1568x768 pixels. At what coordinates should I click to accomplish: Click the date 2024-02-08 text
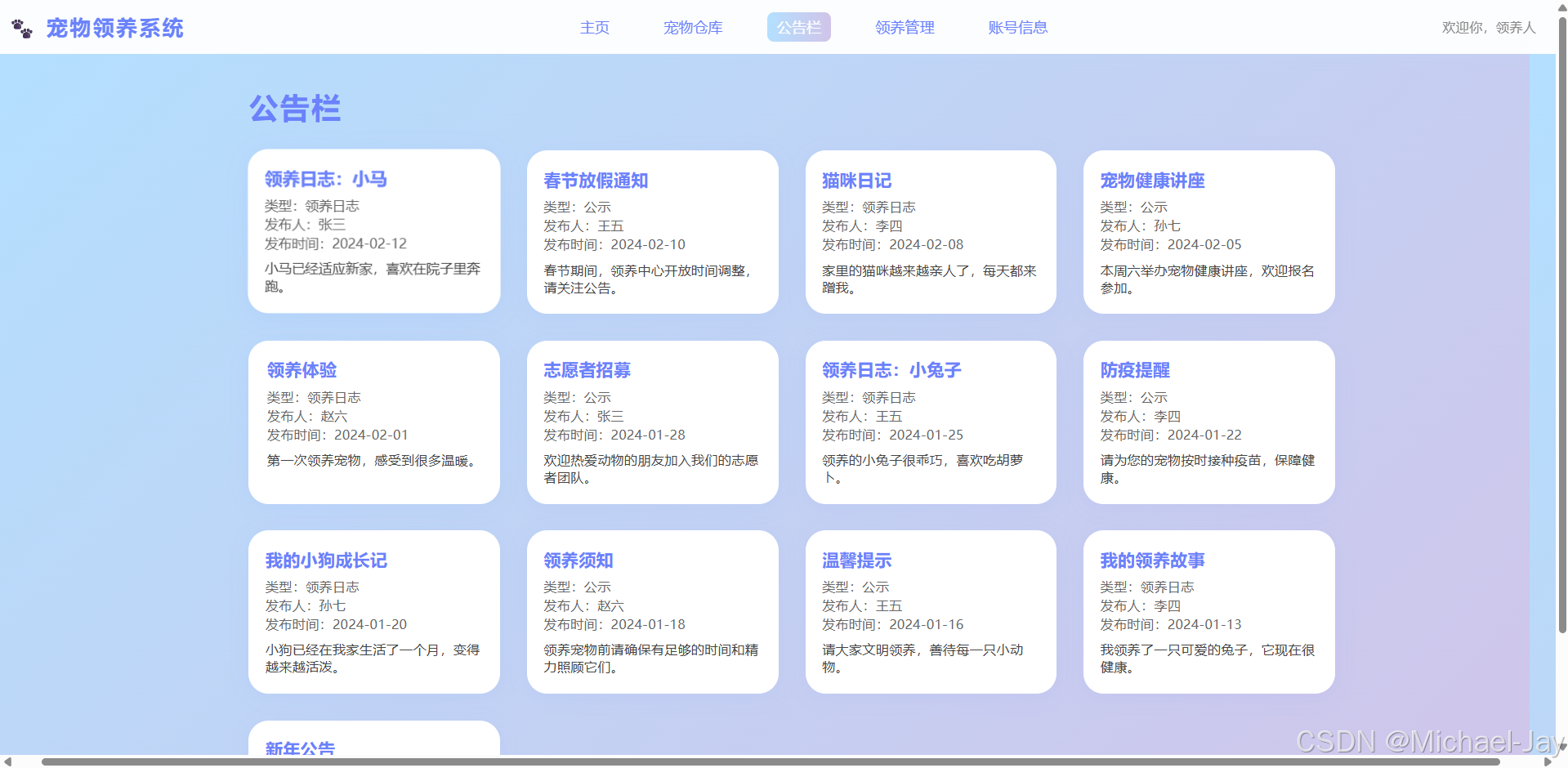click(x=926, y=244)
